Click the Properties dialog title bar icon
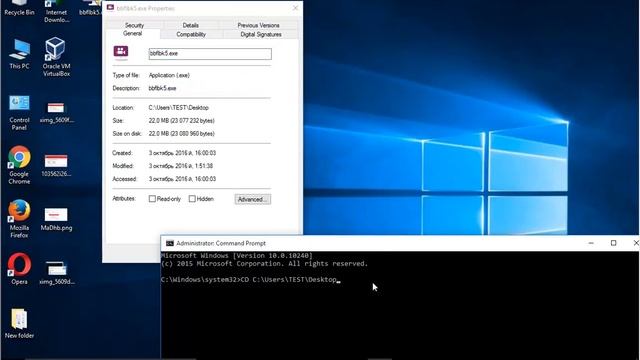The image size is (640, 360). coord(110,8)
